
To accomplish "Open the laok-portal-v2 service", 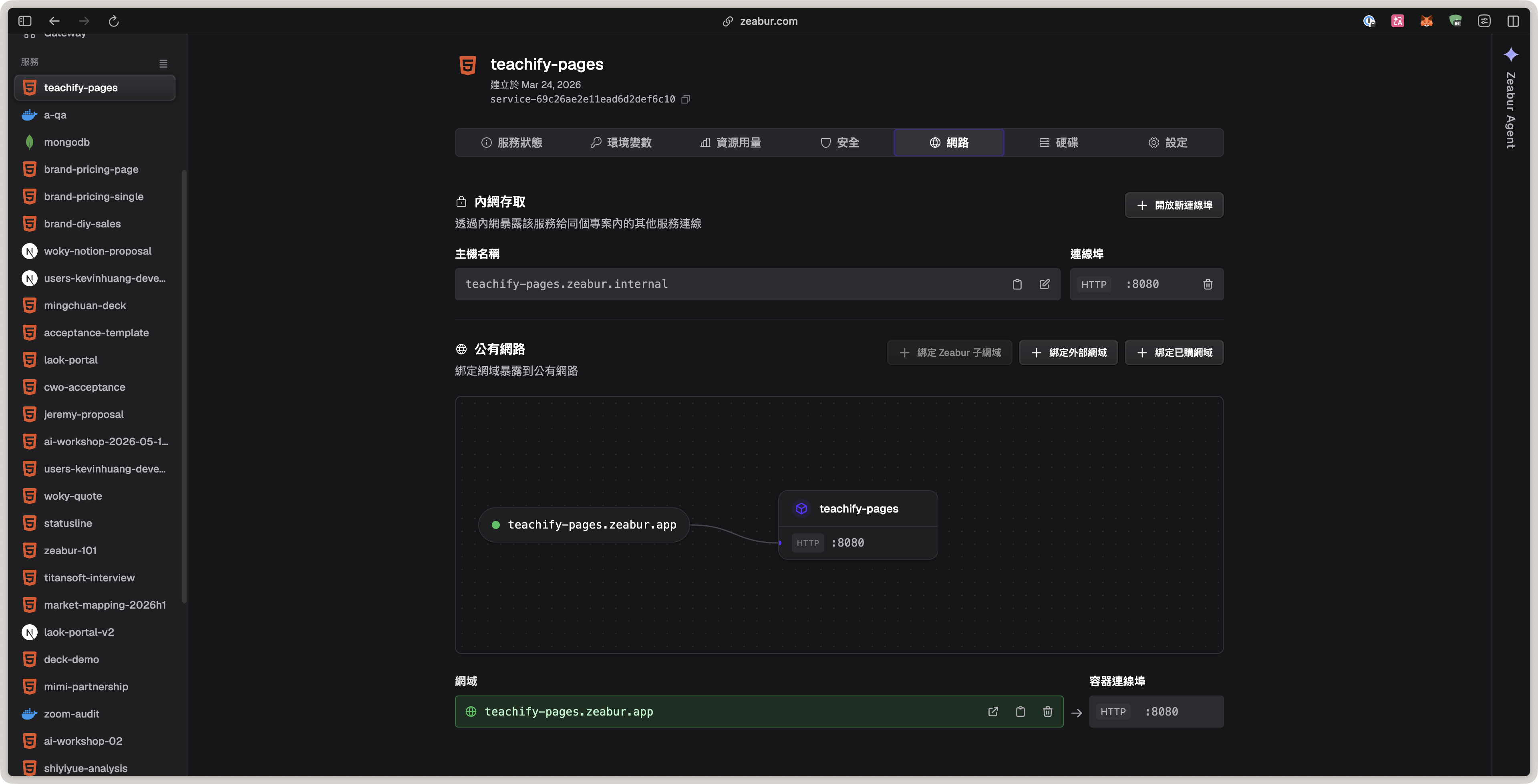I will 95,632.
